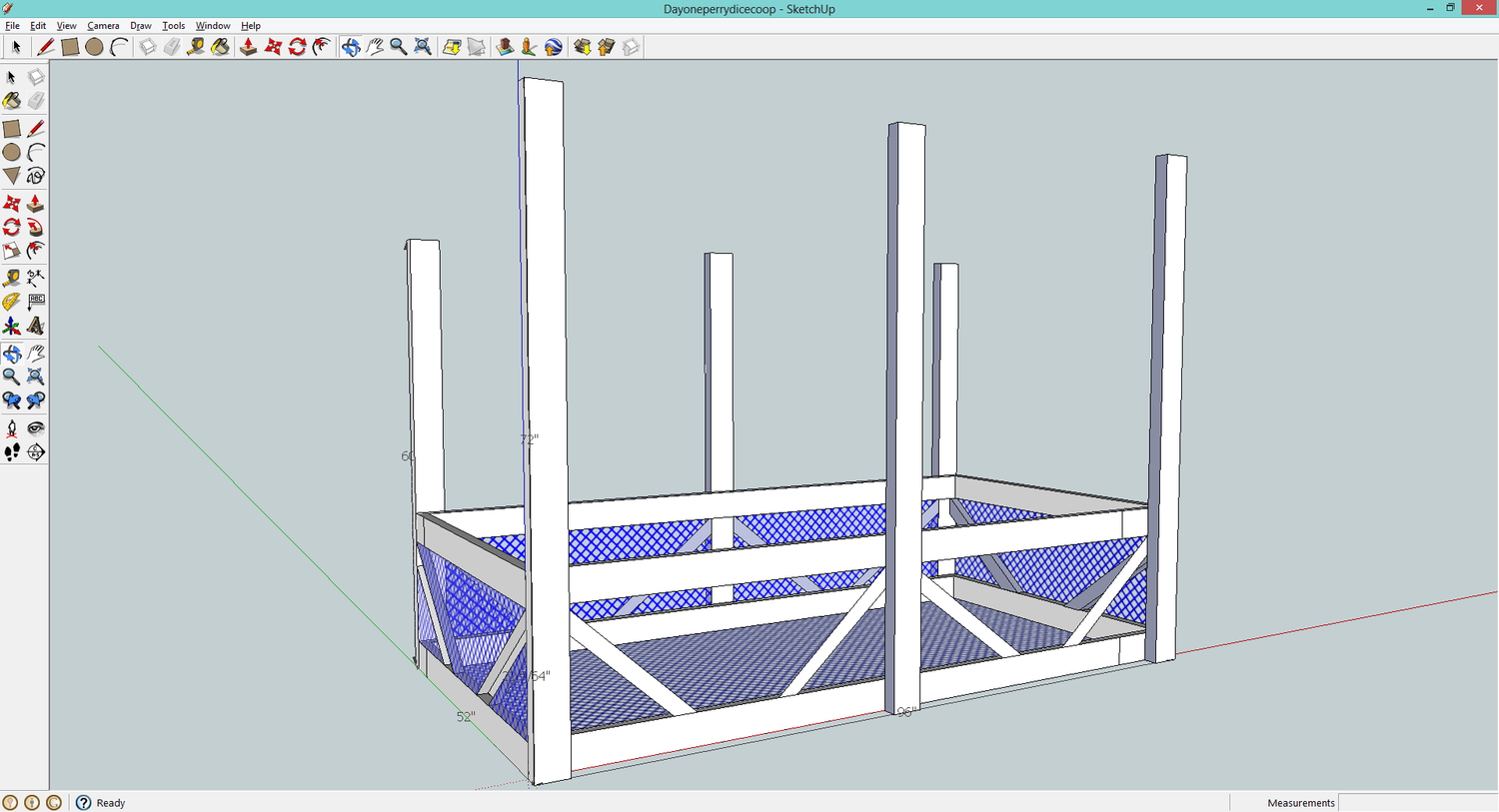Activate the Walk tool footprints icon

coord(12,452)
